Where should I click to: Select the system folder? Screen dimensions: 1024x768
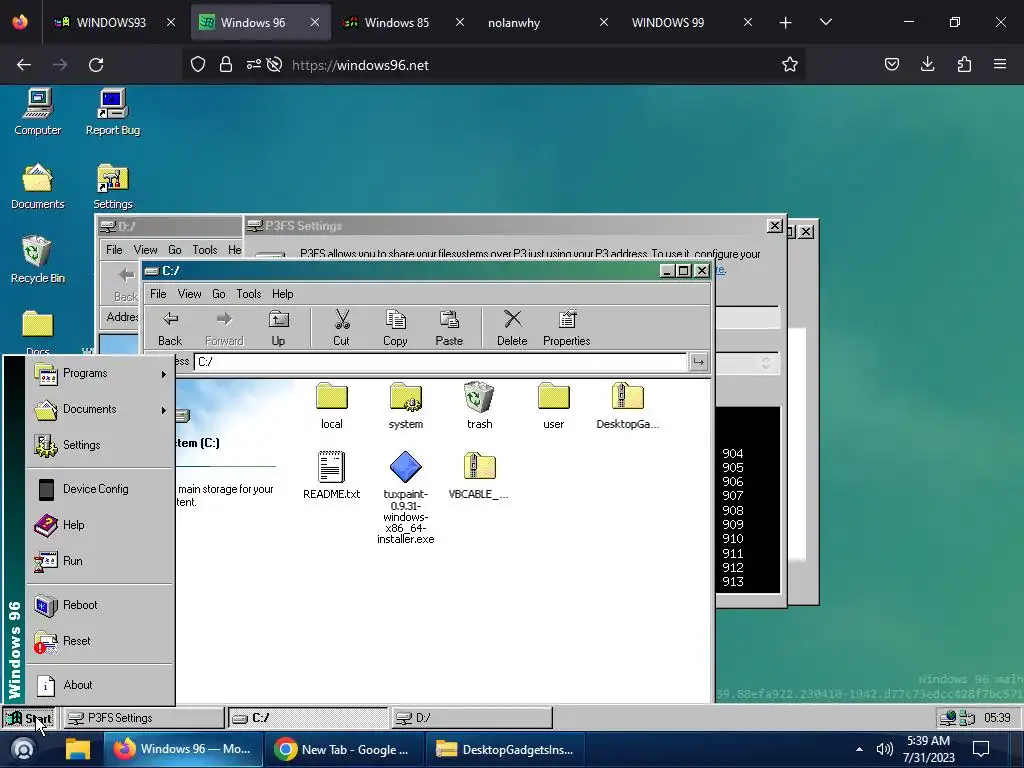[406, 406]
